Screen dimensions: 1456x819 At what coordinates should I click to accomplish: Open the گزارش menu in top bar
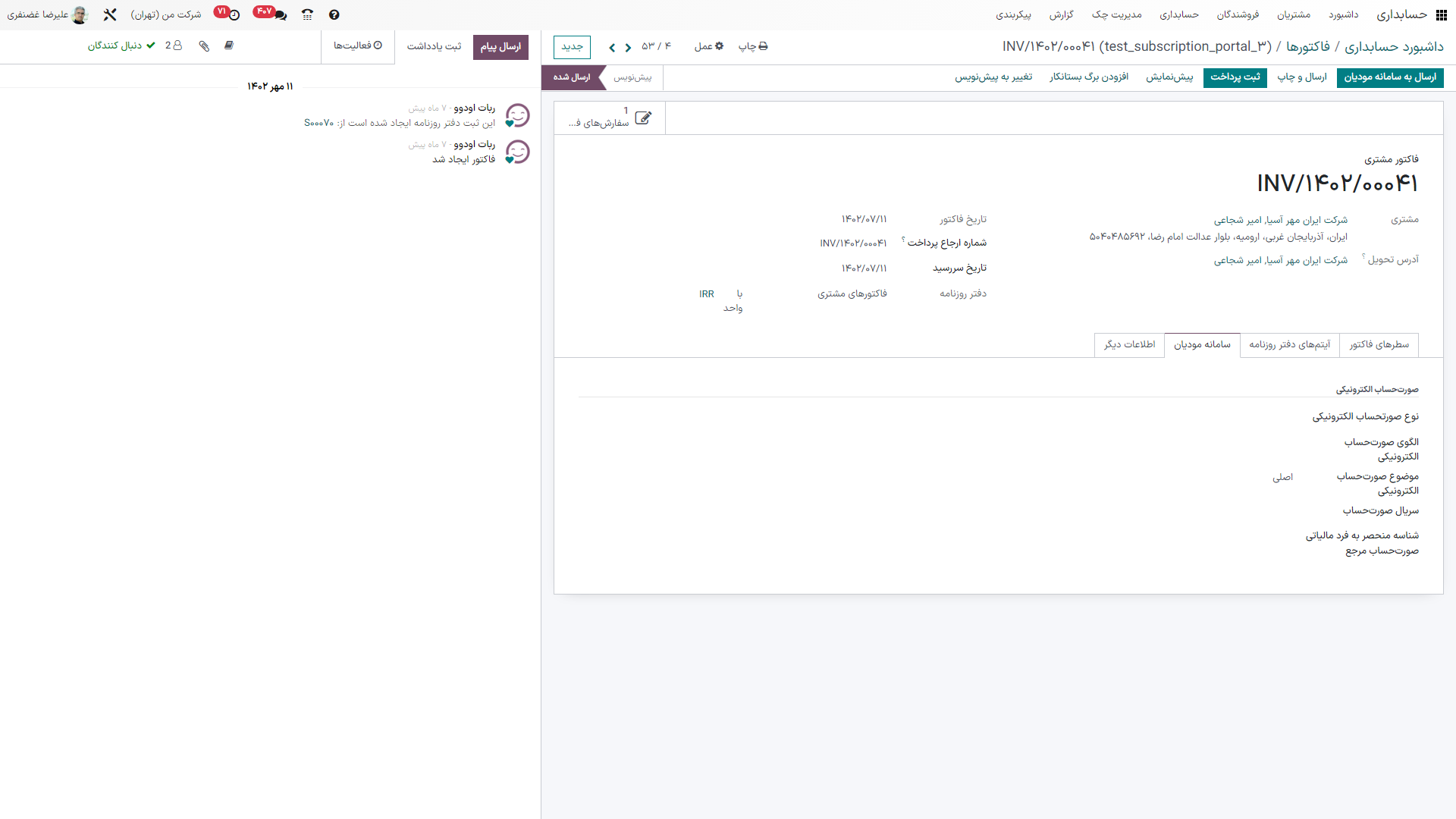[x=1061, y=14]
